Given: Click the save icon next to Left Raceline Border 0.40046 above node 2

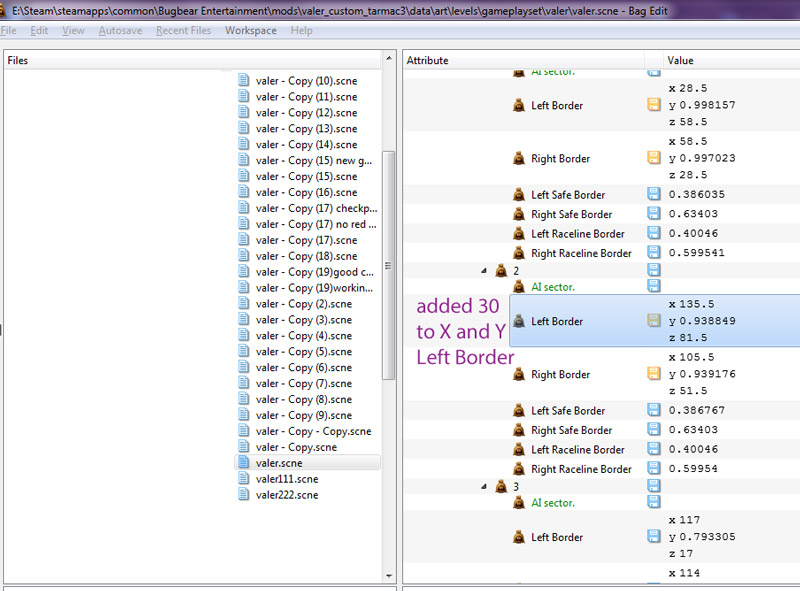Looking at the screenshot, I should [x=654, y=233].
